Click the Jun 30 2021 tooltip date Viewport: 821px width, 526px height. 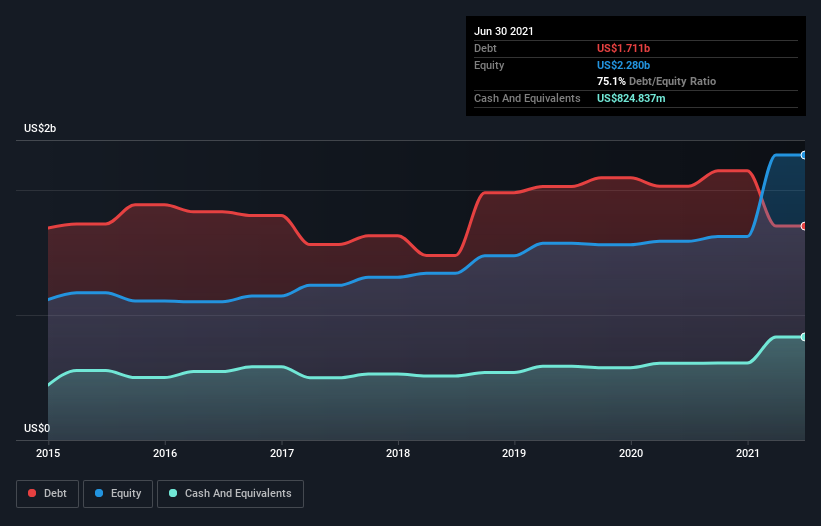[x=504, y=31]
